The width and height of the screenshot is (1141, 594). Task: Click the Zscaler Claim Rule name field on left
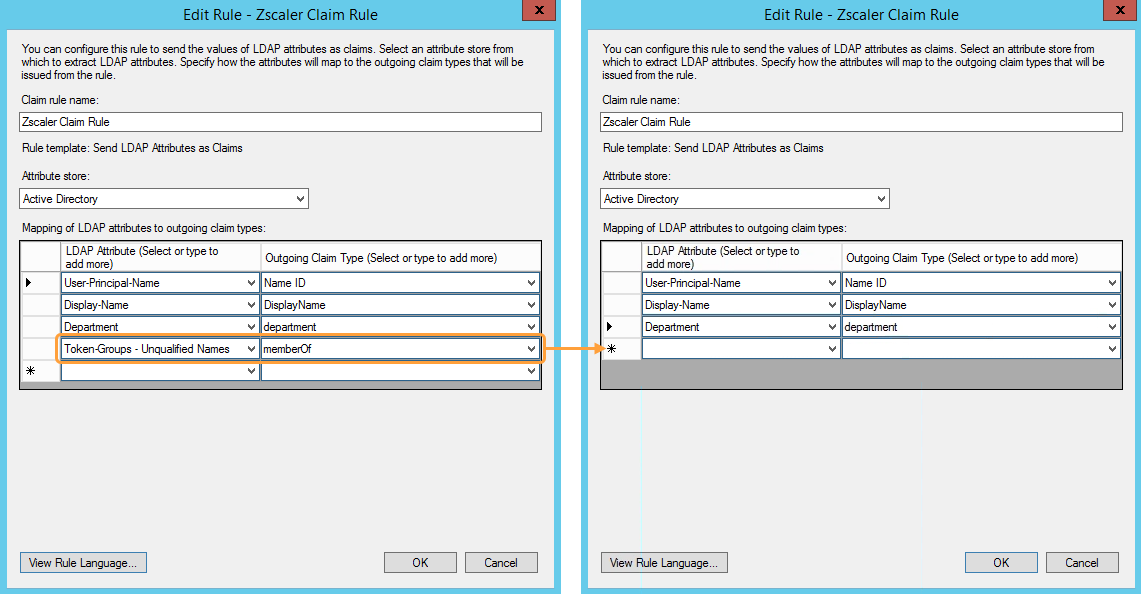[280, 122]
